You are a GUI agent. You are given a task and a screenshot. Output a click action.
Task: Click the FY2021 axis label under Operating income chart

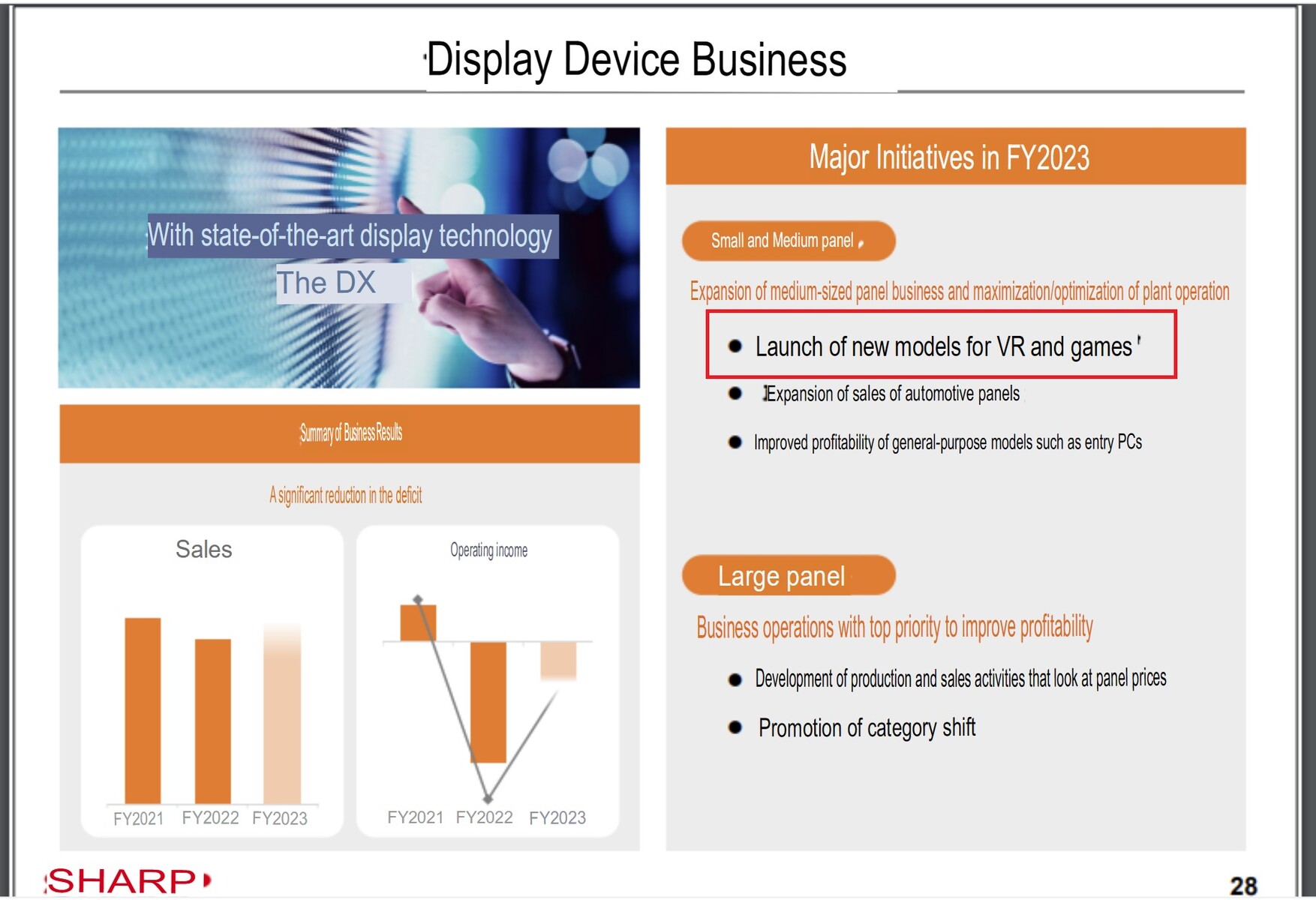(x=415, y=817)
